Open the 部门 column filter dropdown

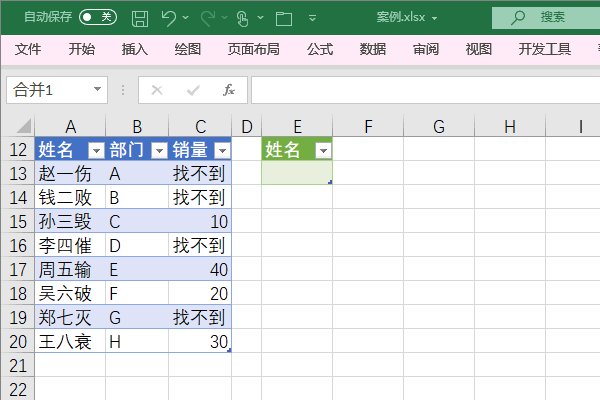pos(159,150)
